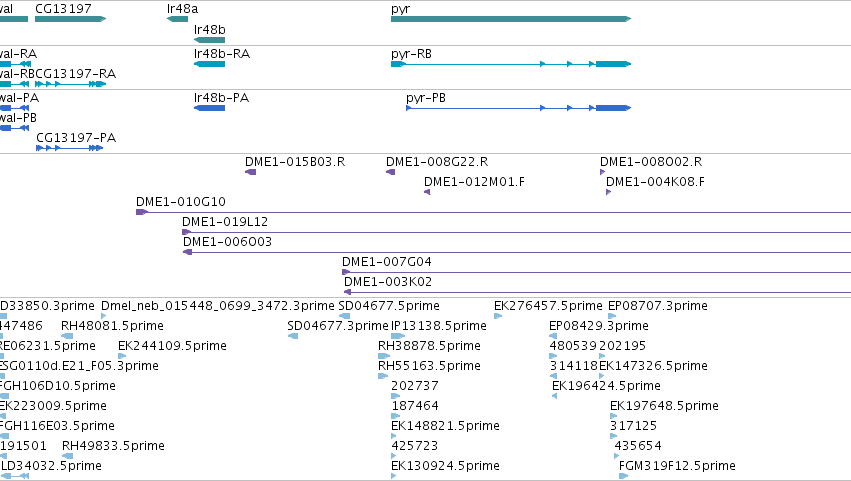Click the DME1-010G10 BAC clone line
The width and height of the screenshot is (851, 481).
[493, 212]
